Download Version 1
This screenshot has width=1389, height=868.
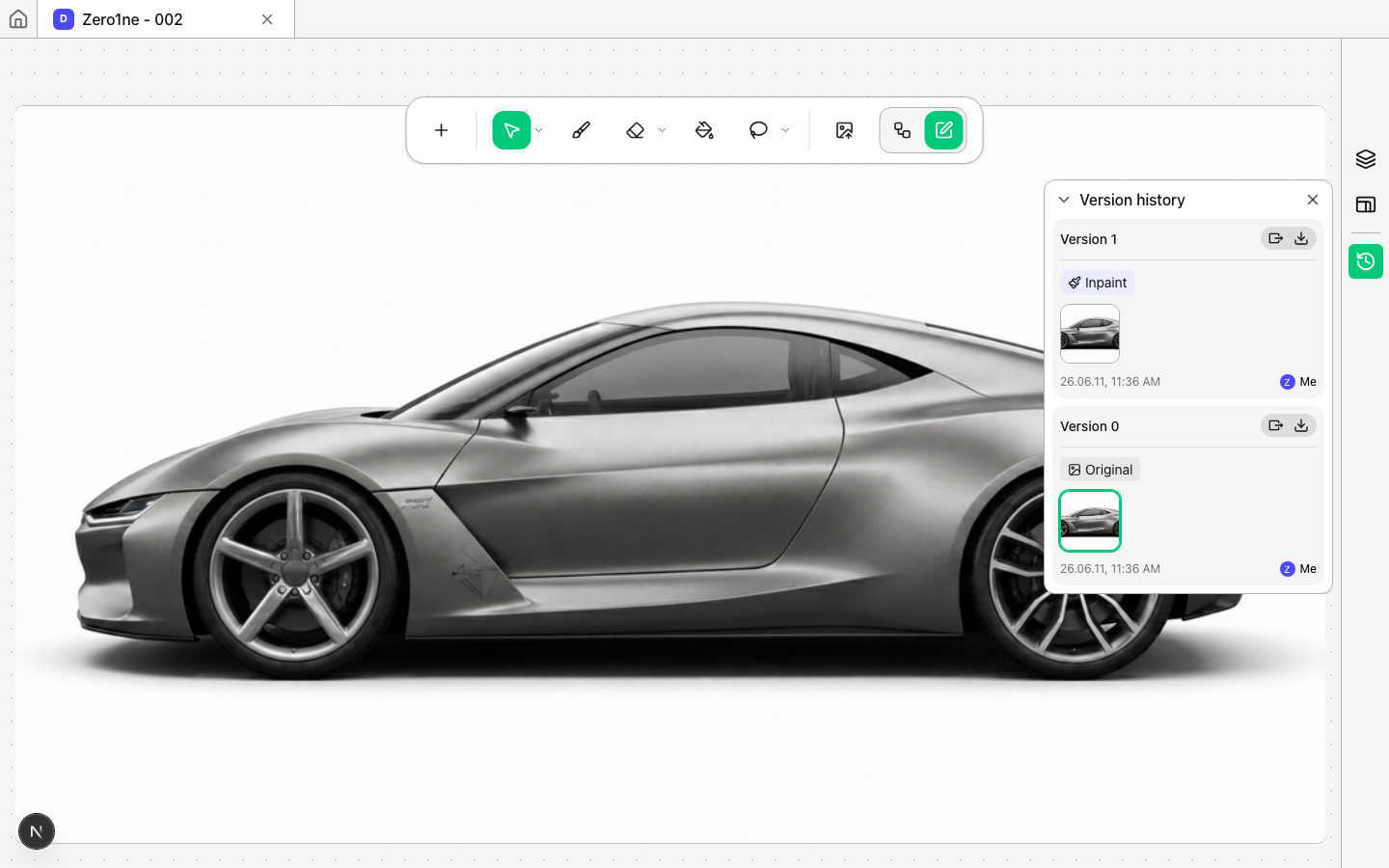point(1301,238)
